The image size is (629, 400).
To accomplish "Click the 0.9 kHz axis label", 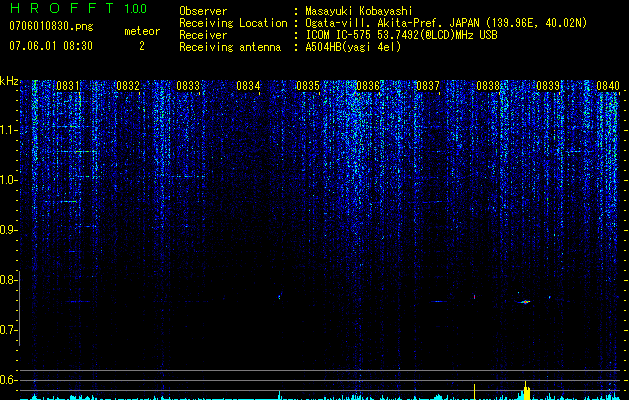I will click(x=9, y=230).
